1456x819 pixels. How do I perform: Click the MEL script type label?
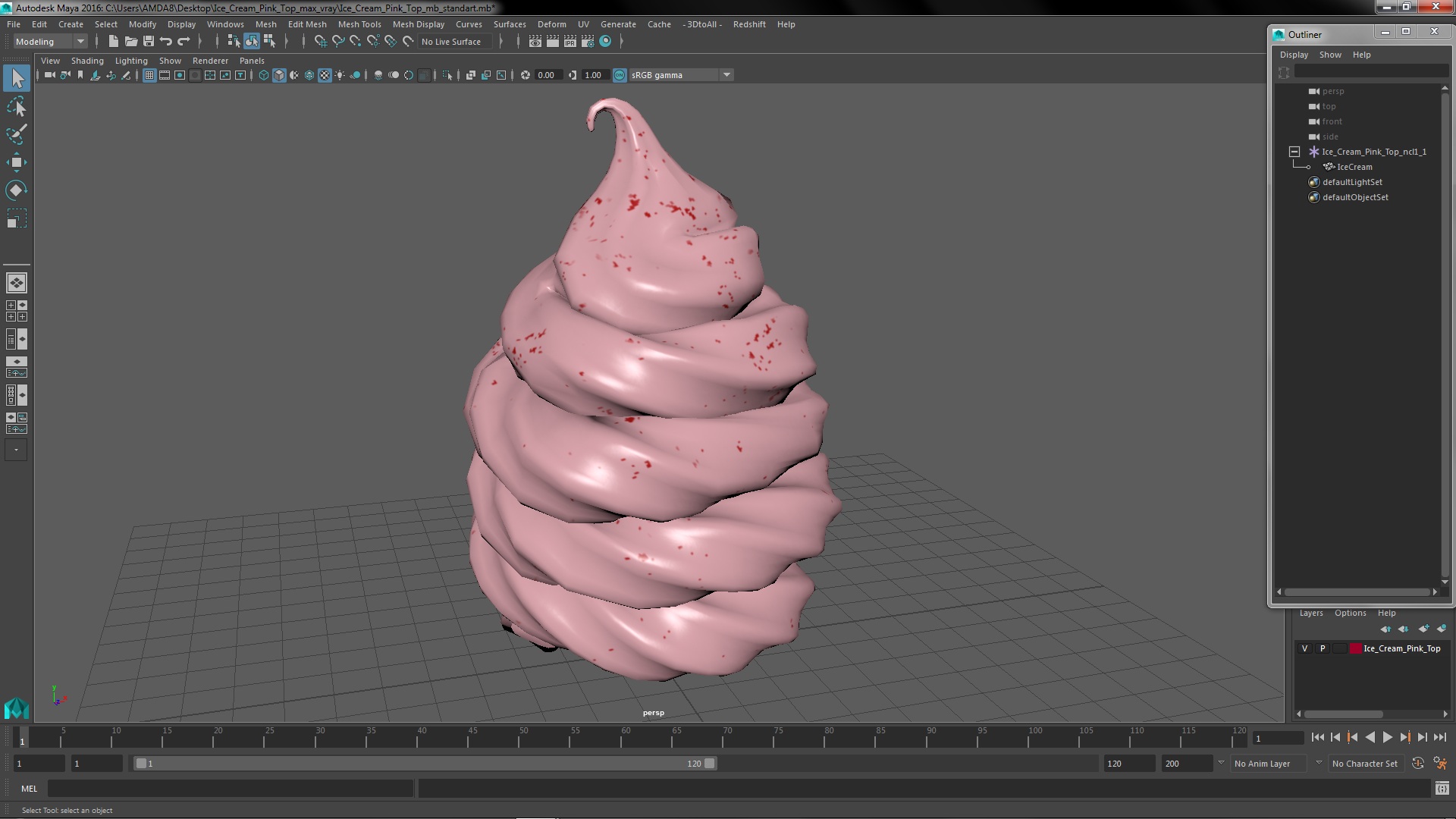click(x=29, y=789)
